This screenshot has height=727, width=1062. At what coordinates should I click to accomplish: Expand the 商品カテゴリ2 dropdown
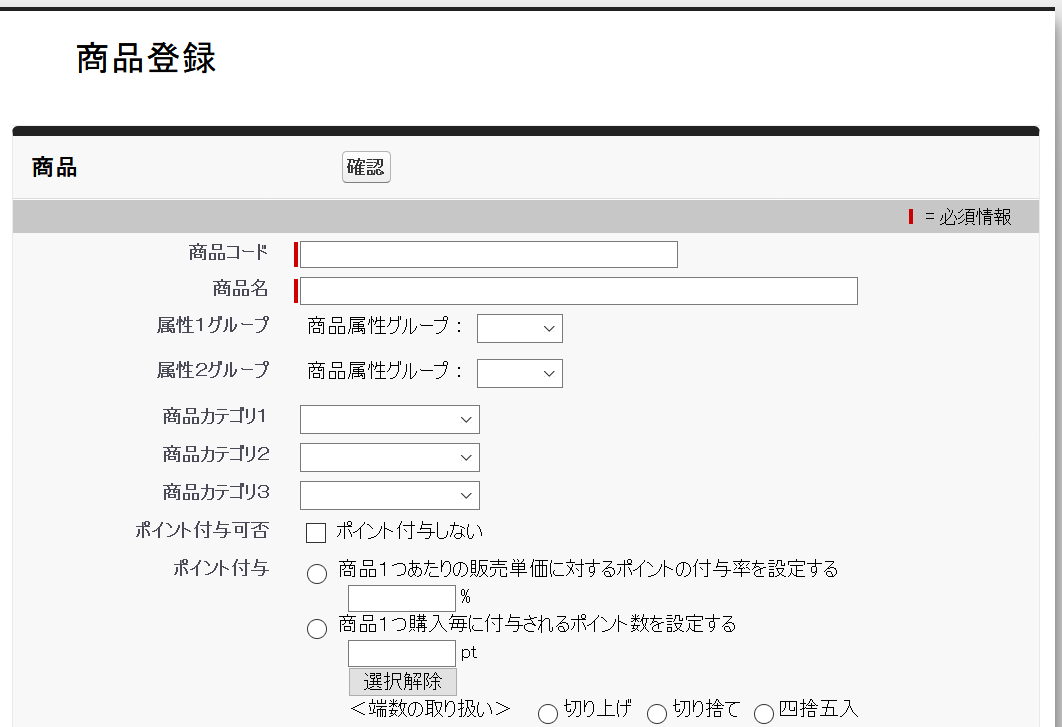point(389,457)
